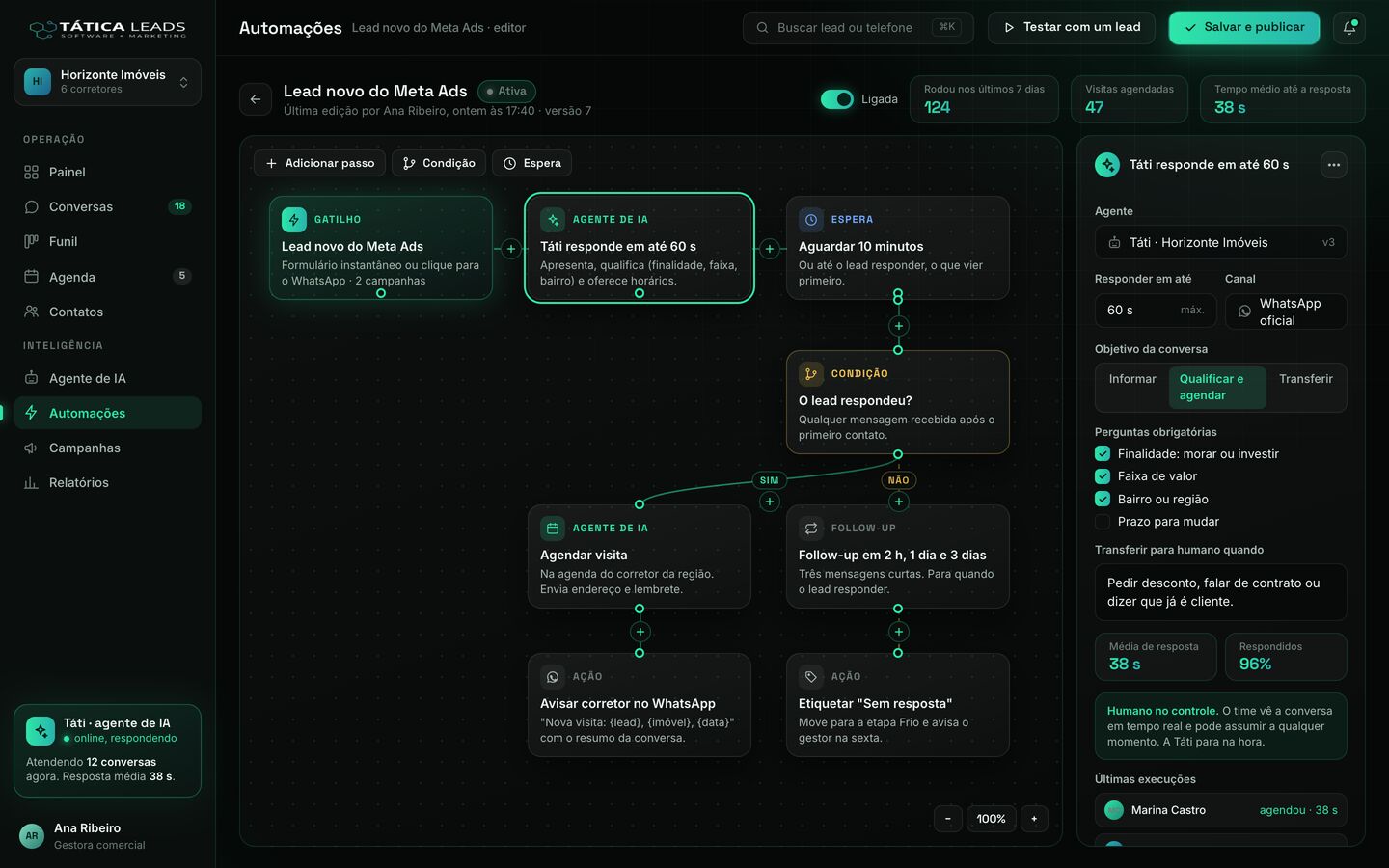Image resolution: width=1389 pixels, height=868 pixels.
Task: Toggle the Ligada automation switch
Action: 837,99
